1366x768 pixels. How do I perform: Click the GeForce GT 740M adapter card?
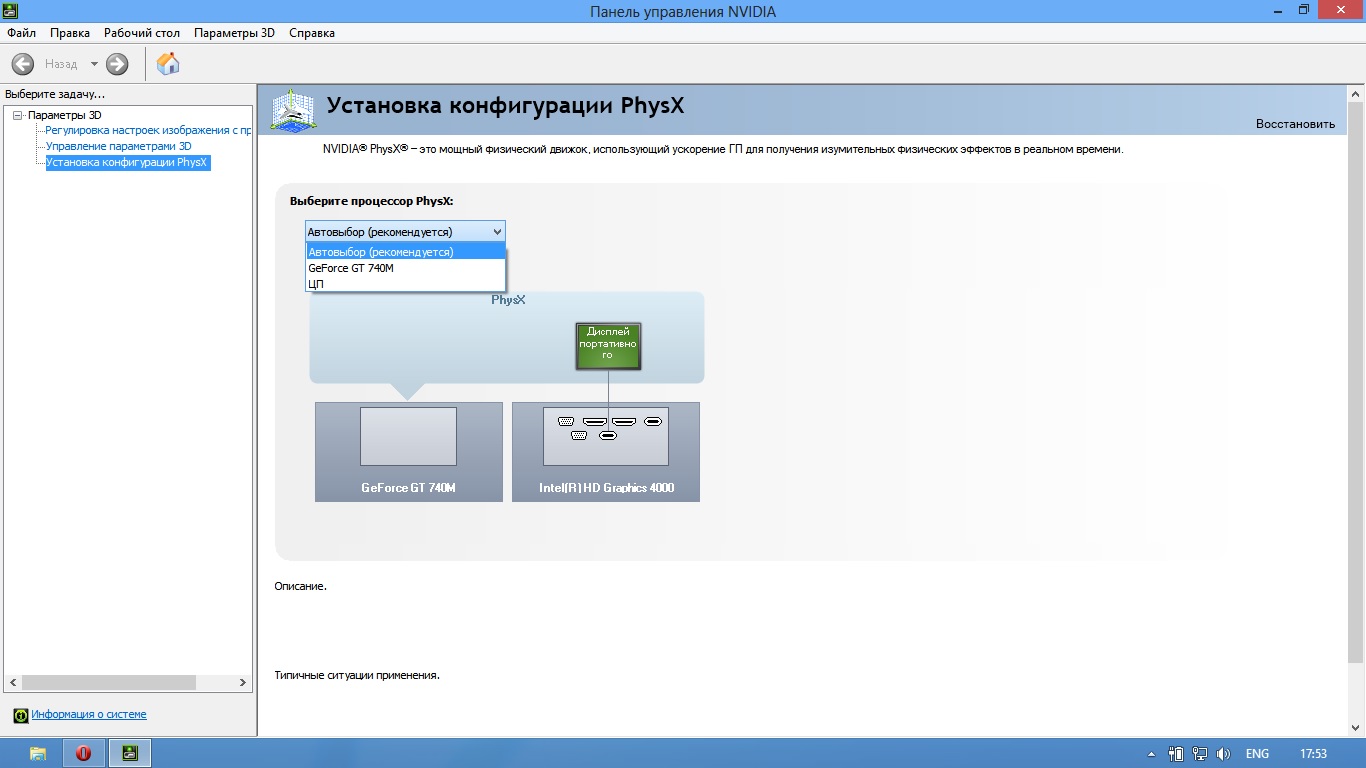point(408,452)
